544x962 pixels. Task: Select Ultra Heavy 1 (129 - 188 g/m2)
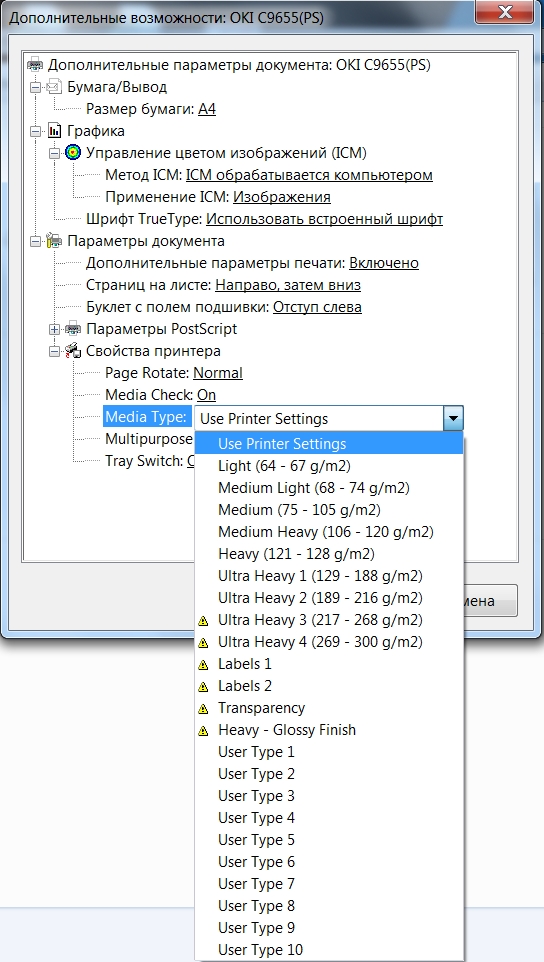pos(329,576)
